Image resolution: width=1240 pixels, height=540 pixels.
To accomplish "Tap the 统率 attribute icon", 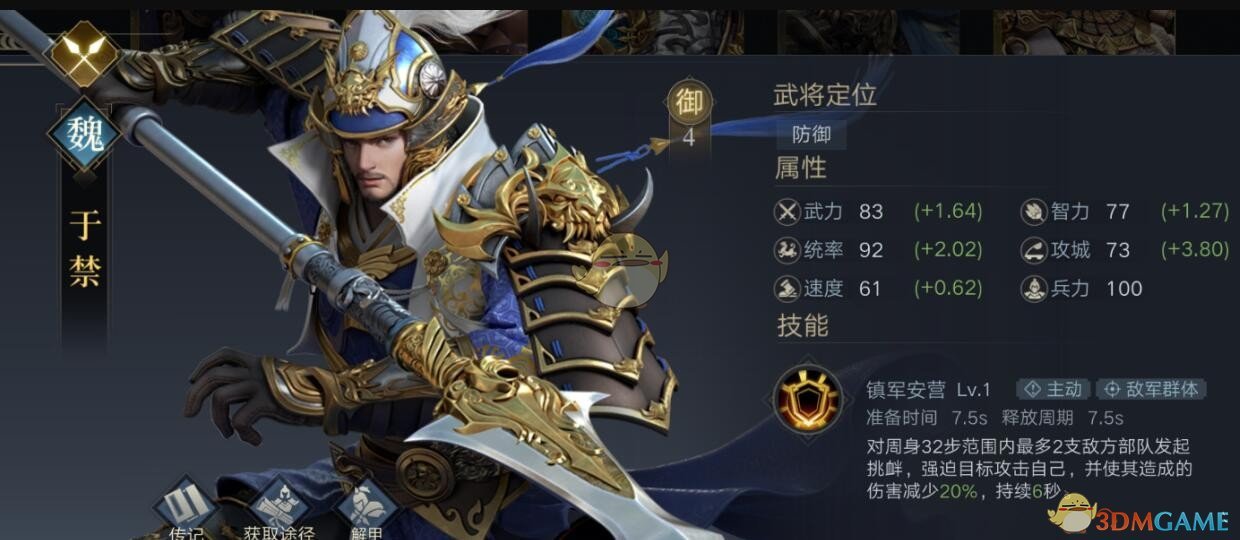I will (x=787, y=250).
